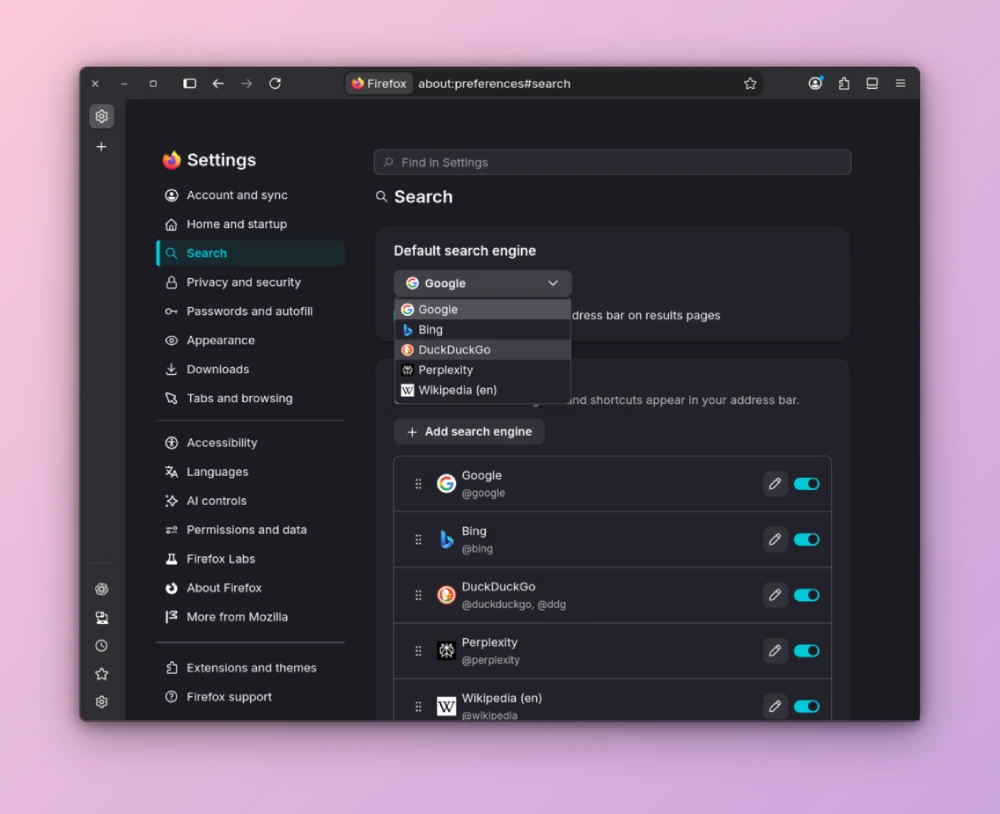Choose Google in the dropdown list
The height and width of the screenshot is (814, 1000).
coord(483,309)
